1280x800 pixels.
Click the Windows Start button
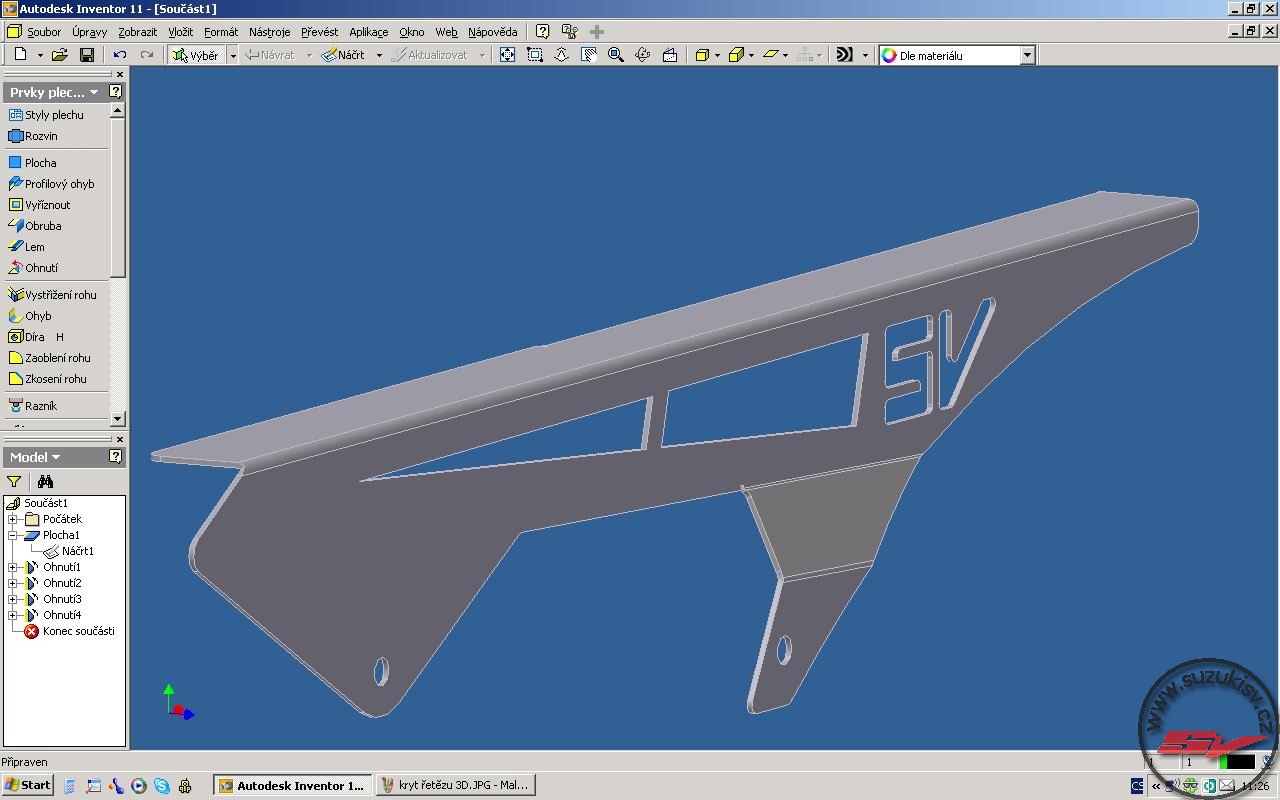point(27,785)
